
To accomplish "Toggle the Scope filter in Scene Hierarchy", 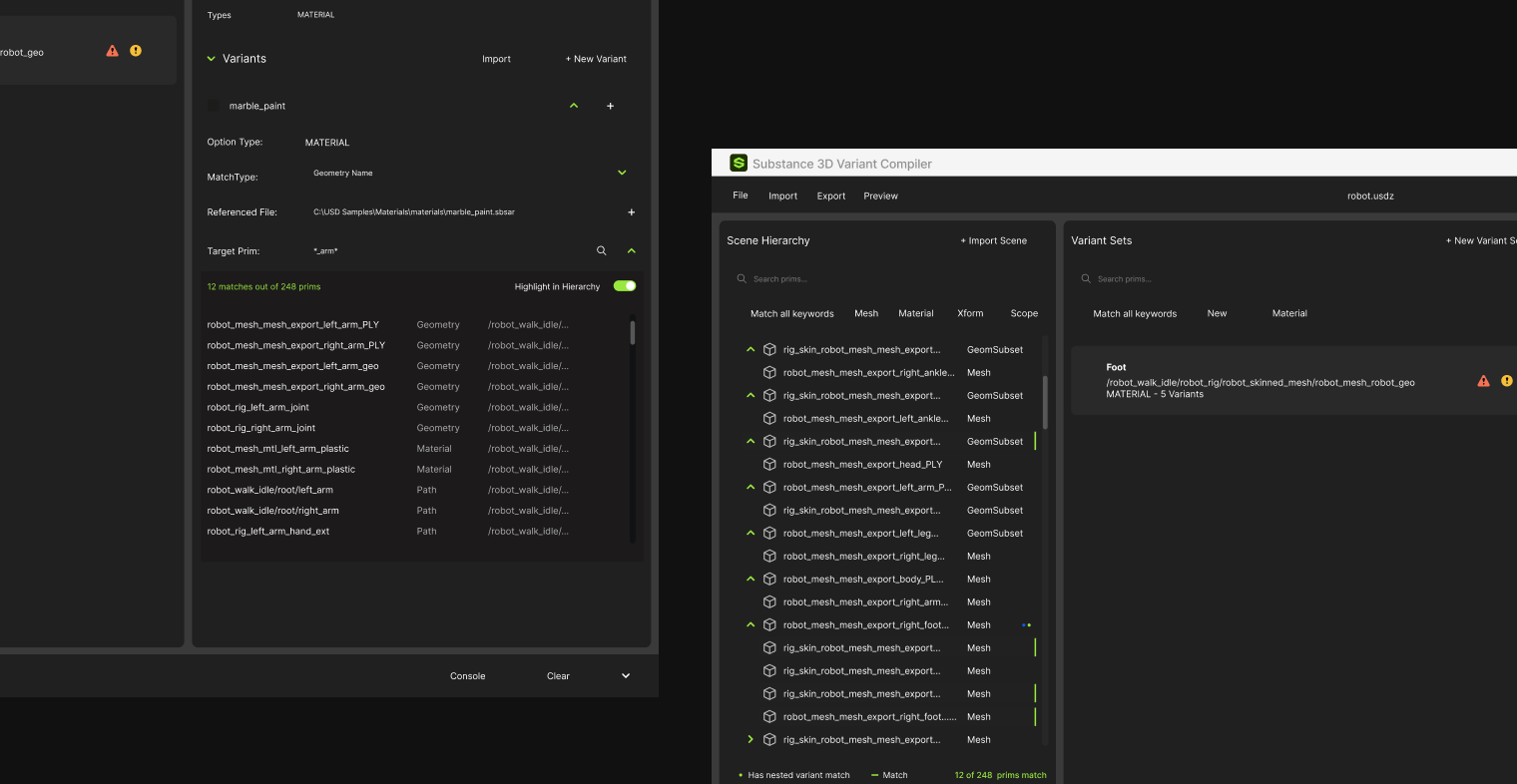I will coord(1024,313).
